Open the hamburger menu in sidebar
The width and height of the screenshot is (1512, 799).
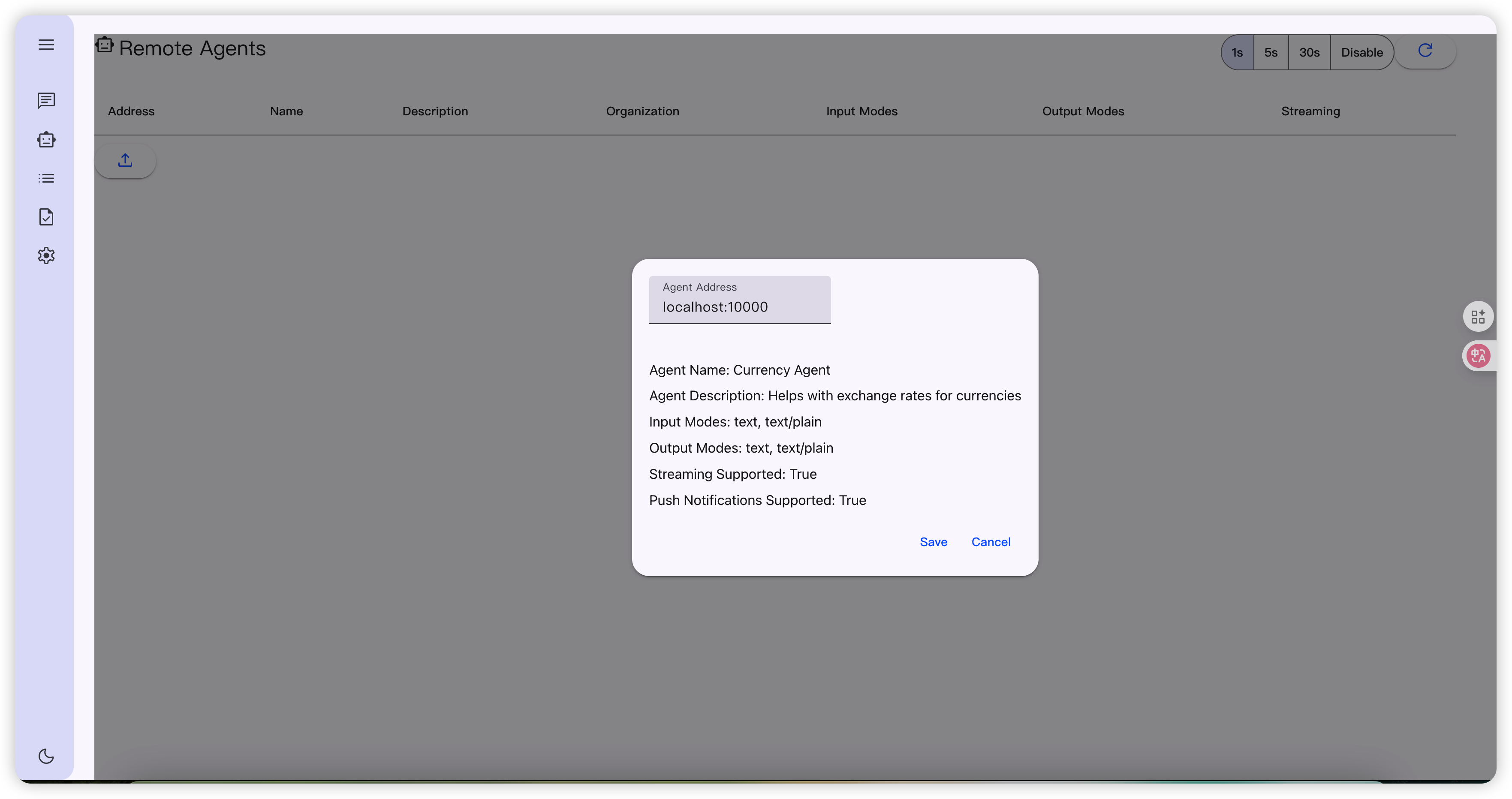point(46,45)
